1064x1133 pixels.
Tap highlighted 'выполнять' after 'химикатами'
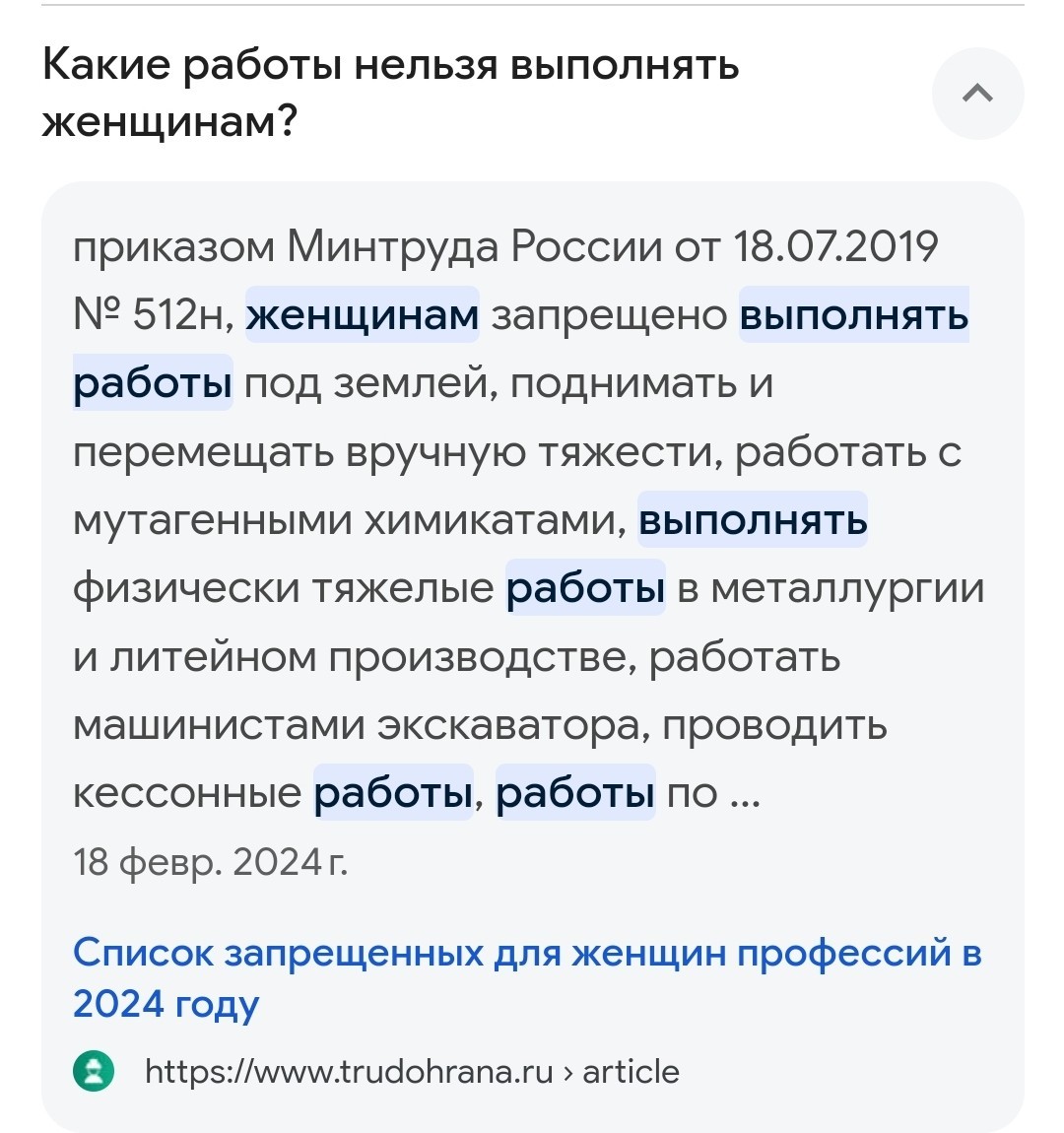[753, 519]
